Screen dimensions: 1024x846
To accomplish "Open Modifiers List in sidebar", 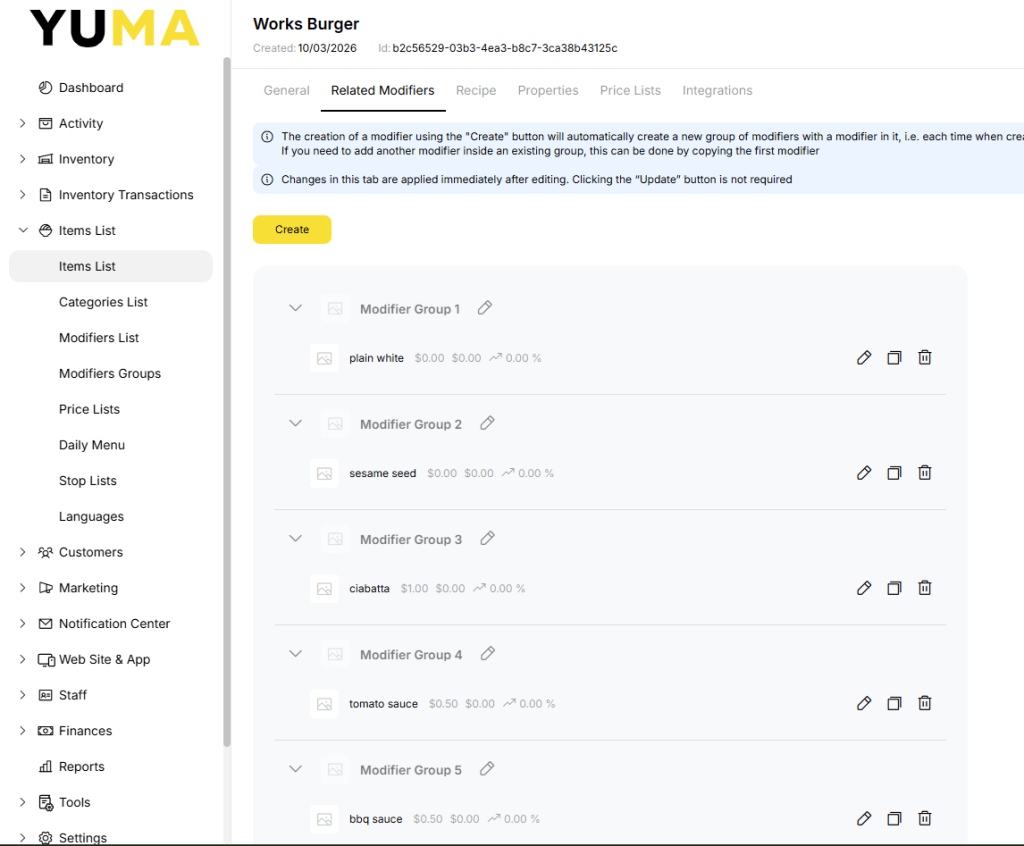I will point(99,338).
